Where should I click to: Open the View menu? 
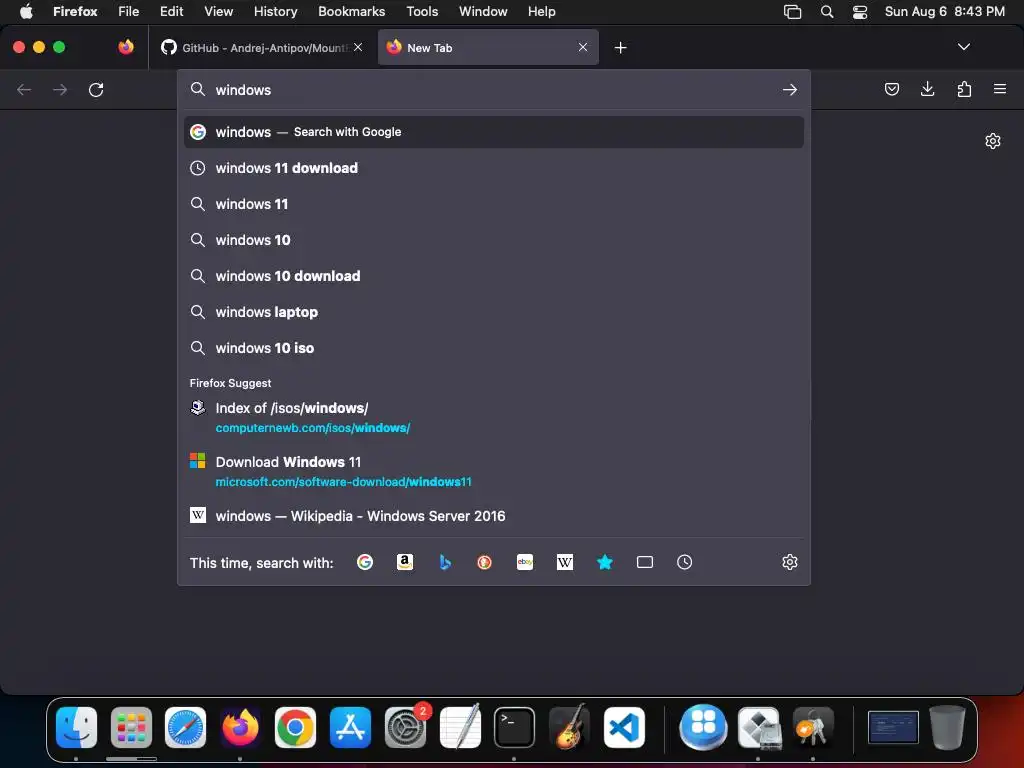pyautogui.click(x=218, y=12)
